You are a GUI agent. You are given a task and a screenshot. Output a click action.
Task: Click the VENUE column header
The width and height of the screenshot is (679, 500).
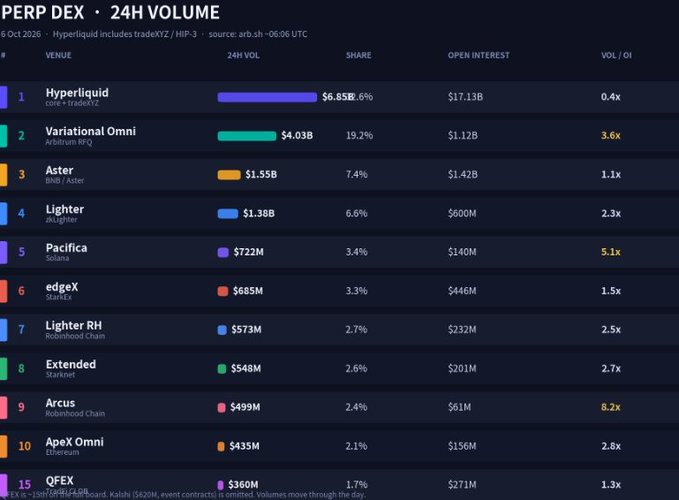tap(58, 55)
